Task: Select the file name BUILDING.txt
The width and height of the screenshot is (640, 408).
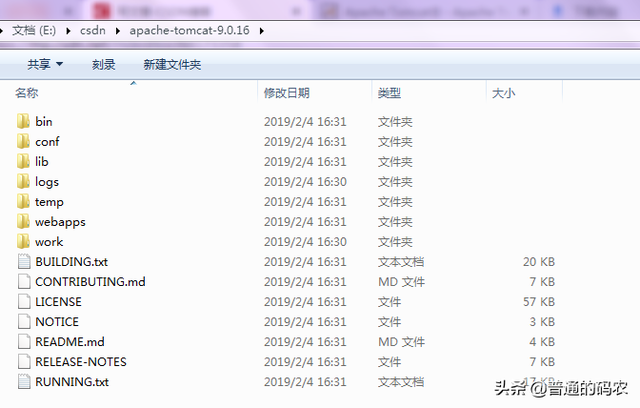Action: tap(71, 262)
